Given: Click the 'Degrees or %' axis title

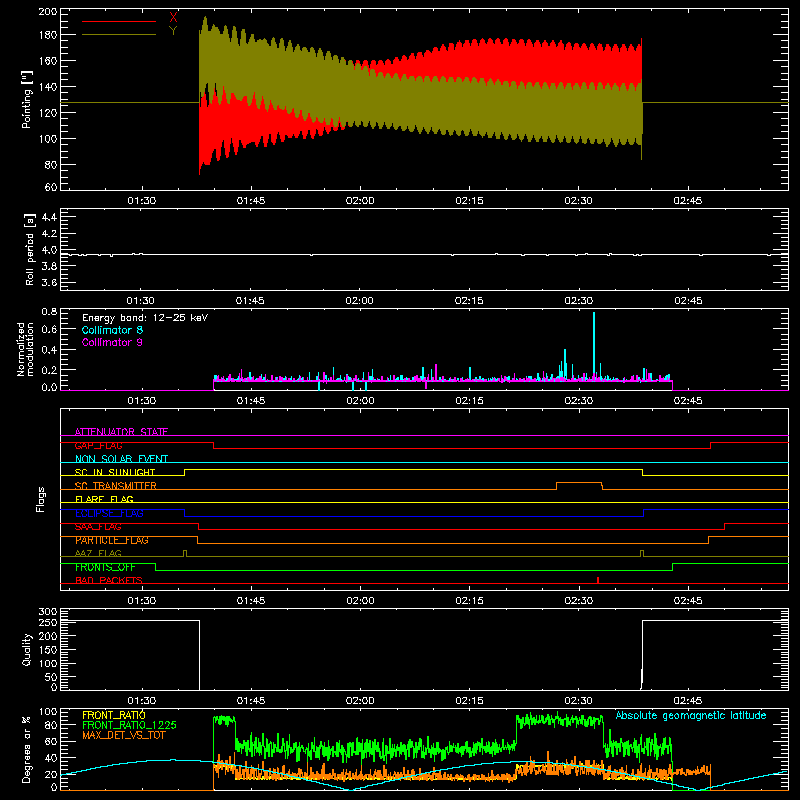Looking at the screenshot, I should pos(27,750).
